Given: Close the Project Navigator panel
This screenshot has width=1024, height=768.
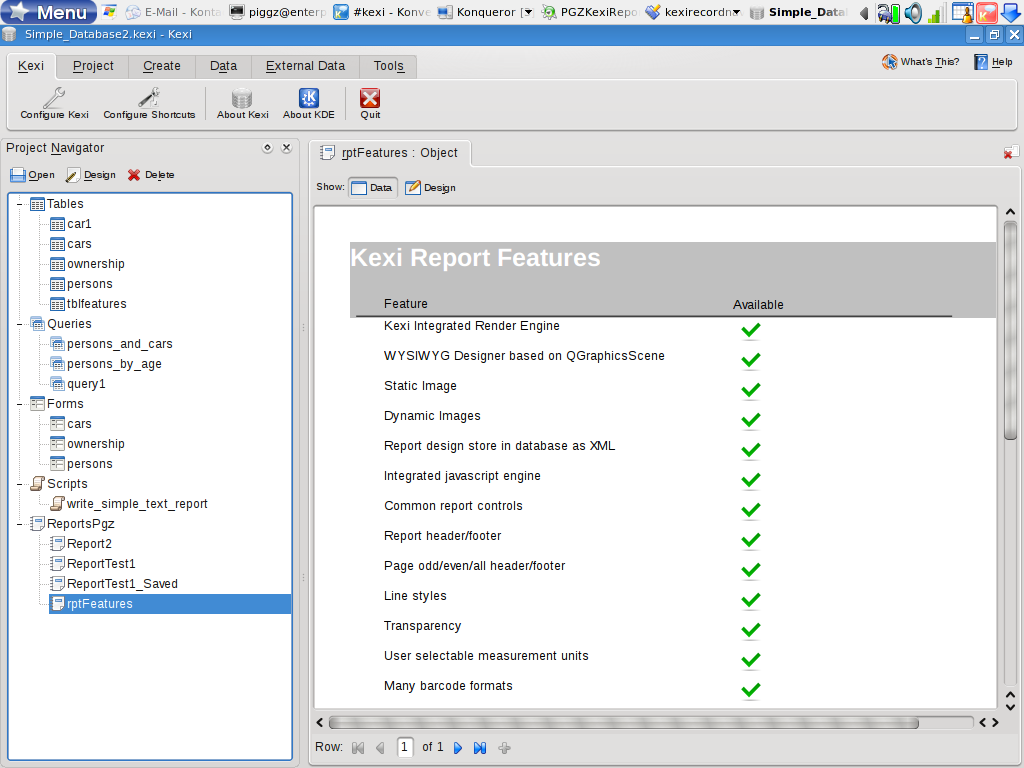Looking at the screenshot, I should 286,148.
